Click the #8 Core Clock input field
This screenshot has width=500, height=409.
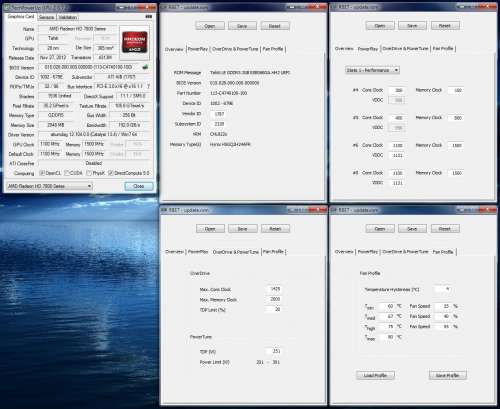point(397,173)
